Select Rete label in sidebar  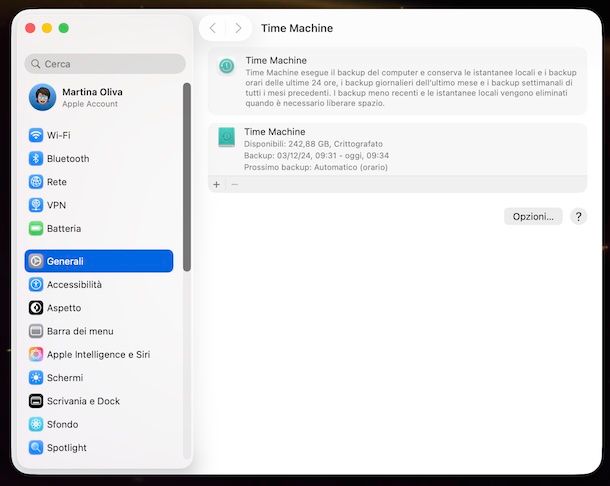[x=57, y=182]
